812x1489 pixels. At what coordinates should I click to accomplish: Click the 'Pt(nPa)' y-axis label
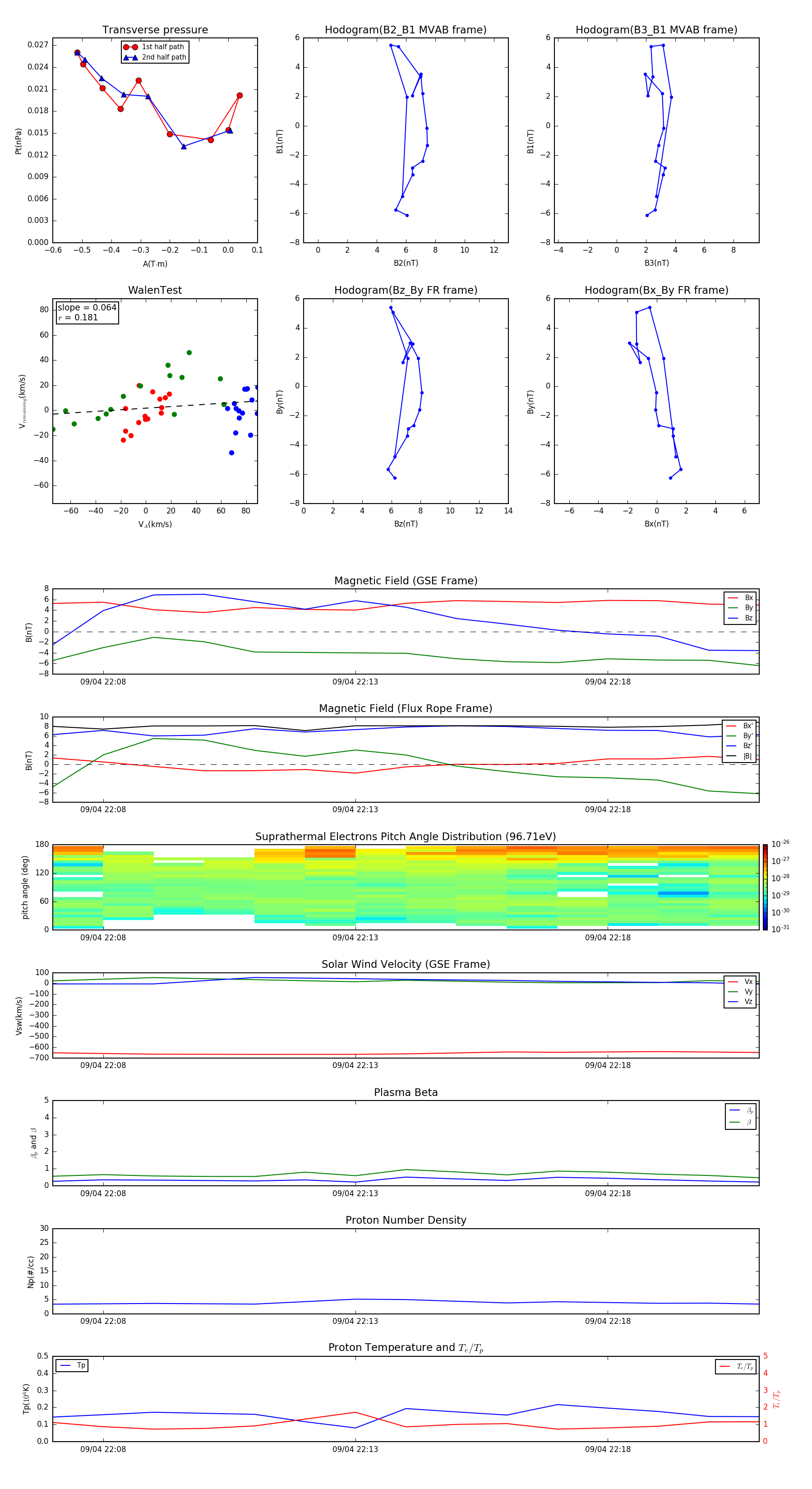[x=18, y=141]
